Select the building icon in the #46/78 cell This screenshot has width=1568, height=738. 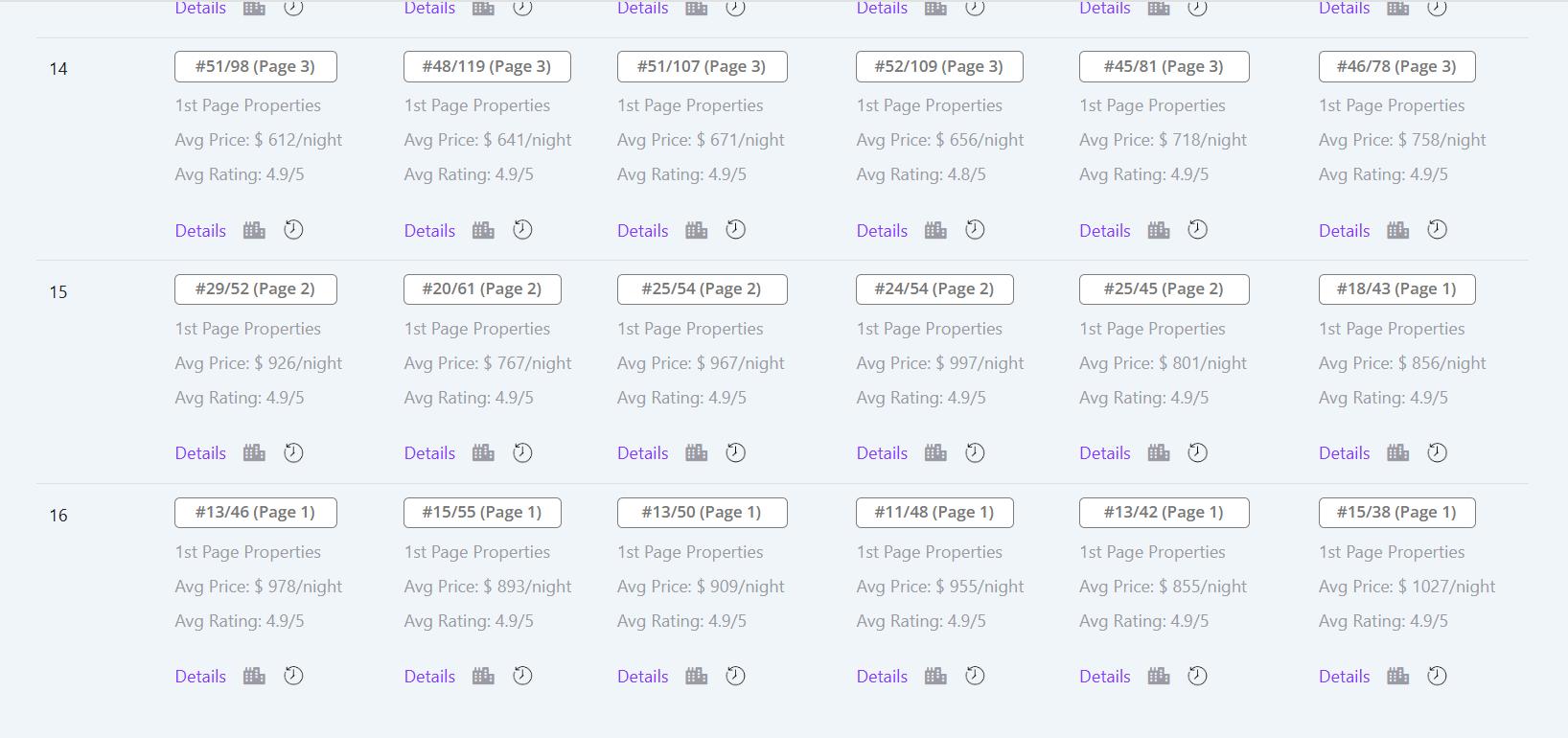pyautogui.click(x=1398, y=230)
